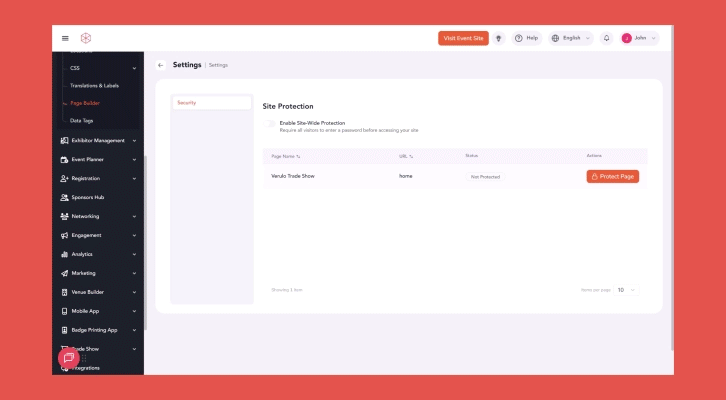Click the Not Protected status badge
726x400 pixels.
tap(485, 177)
